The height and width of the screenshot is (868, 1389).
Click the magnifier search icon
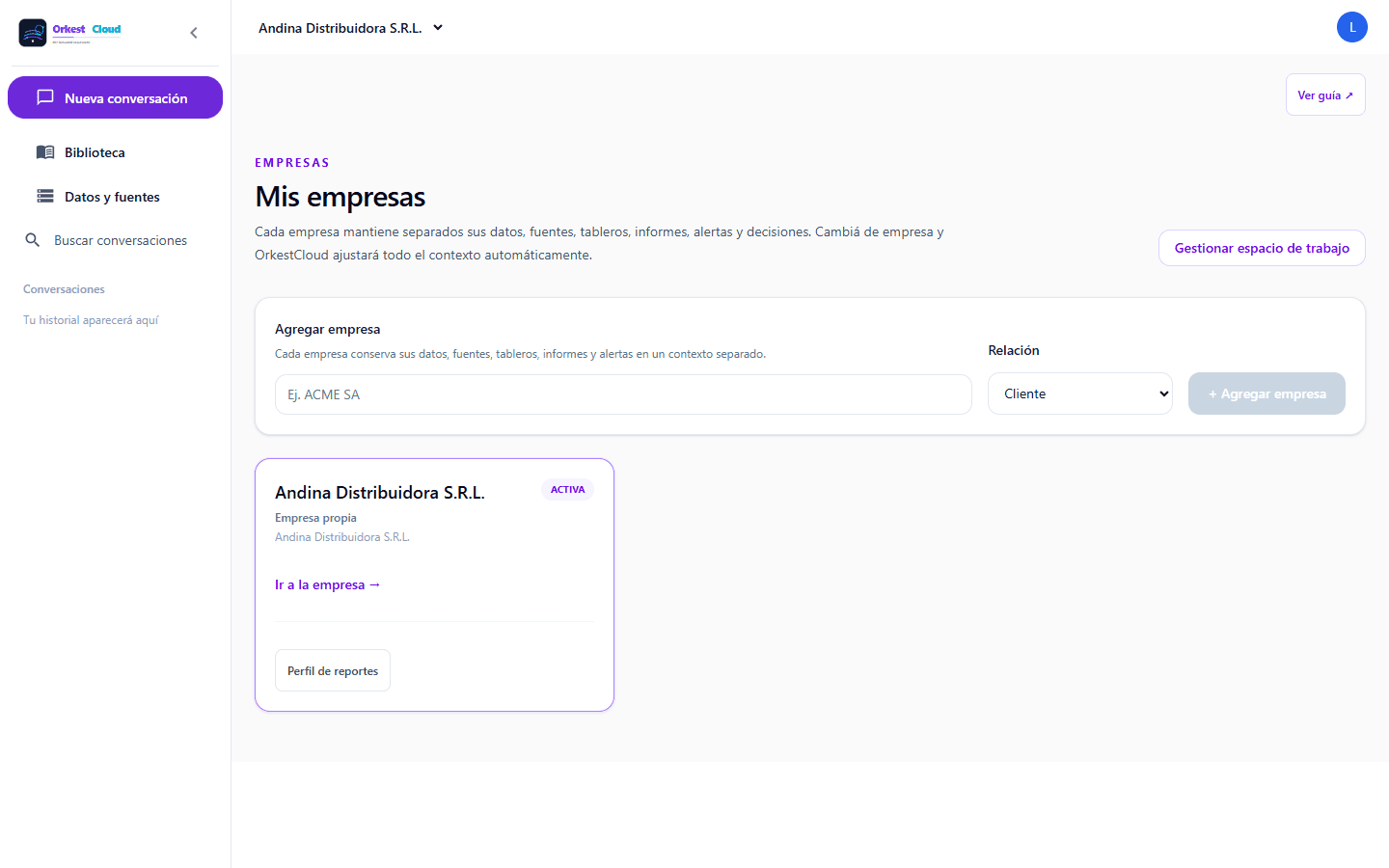point(33,240)
